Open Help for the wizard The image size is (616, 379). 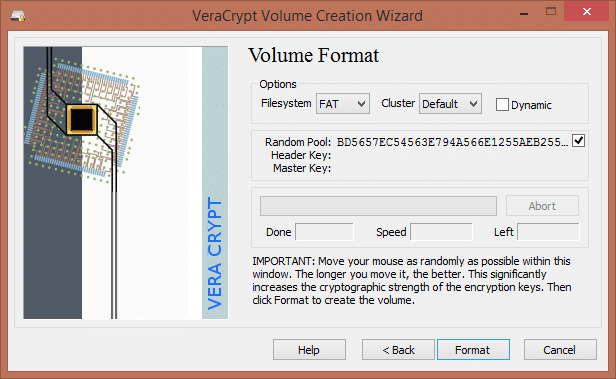point(309,350)
